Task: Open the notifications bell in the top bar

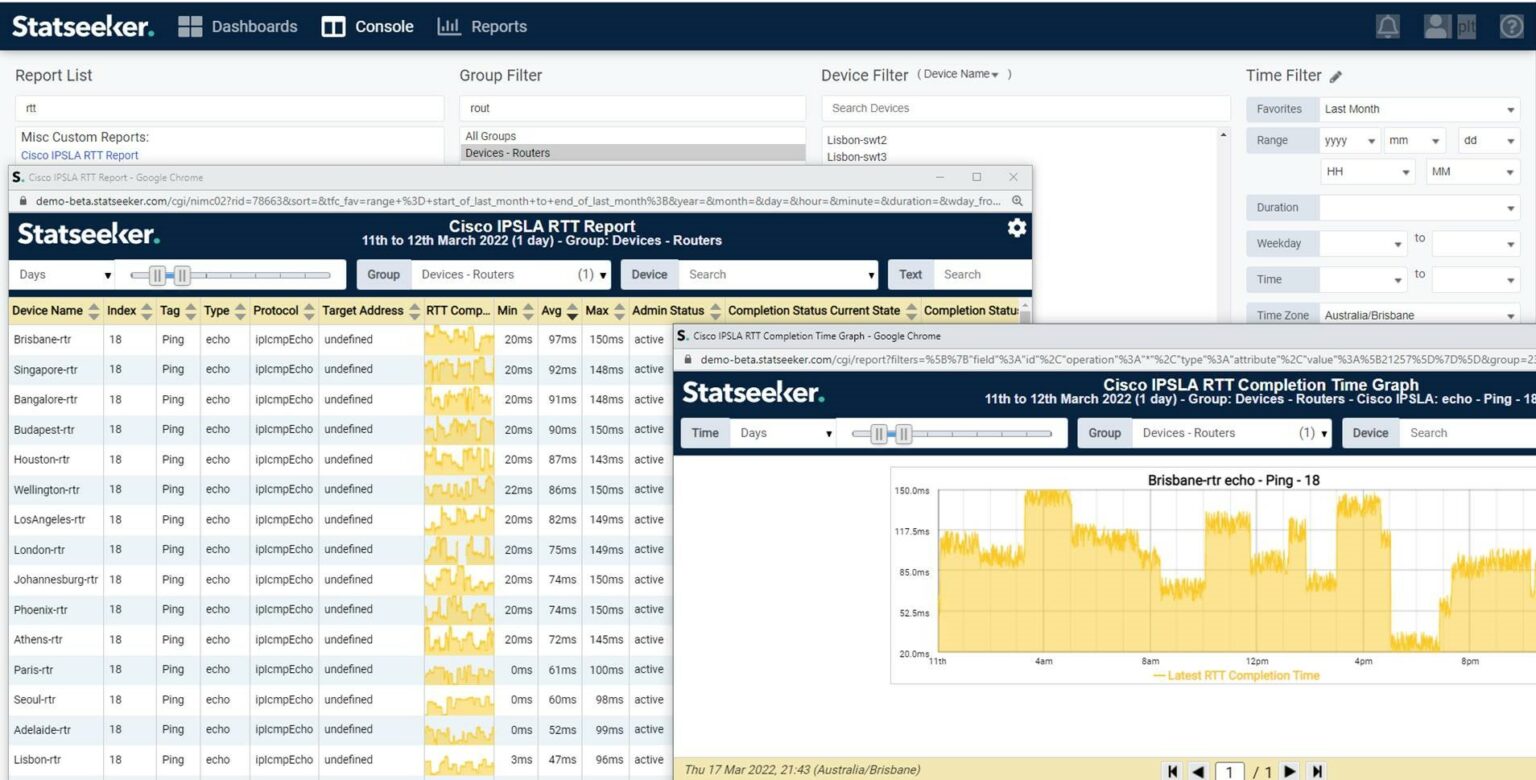Action: tap(1388, 27)
